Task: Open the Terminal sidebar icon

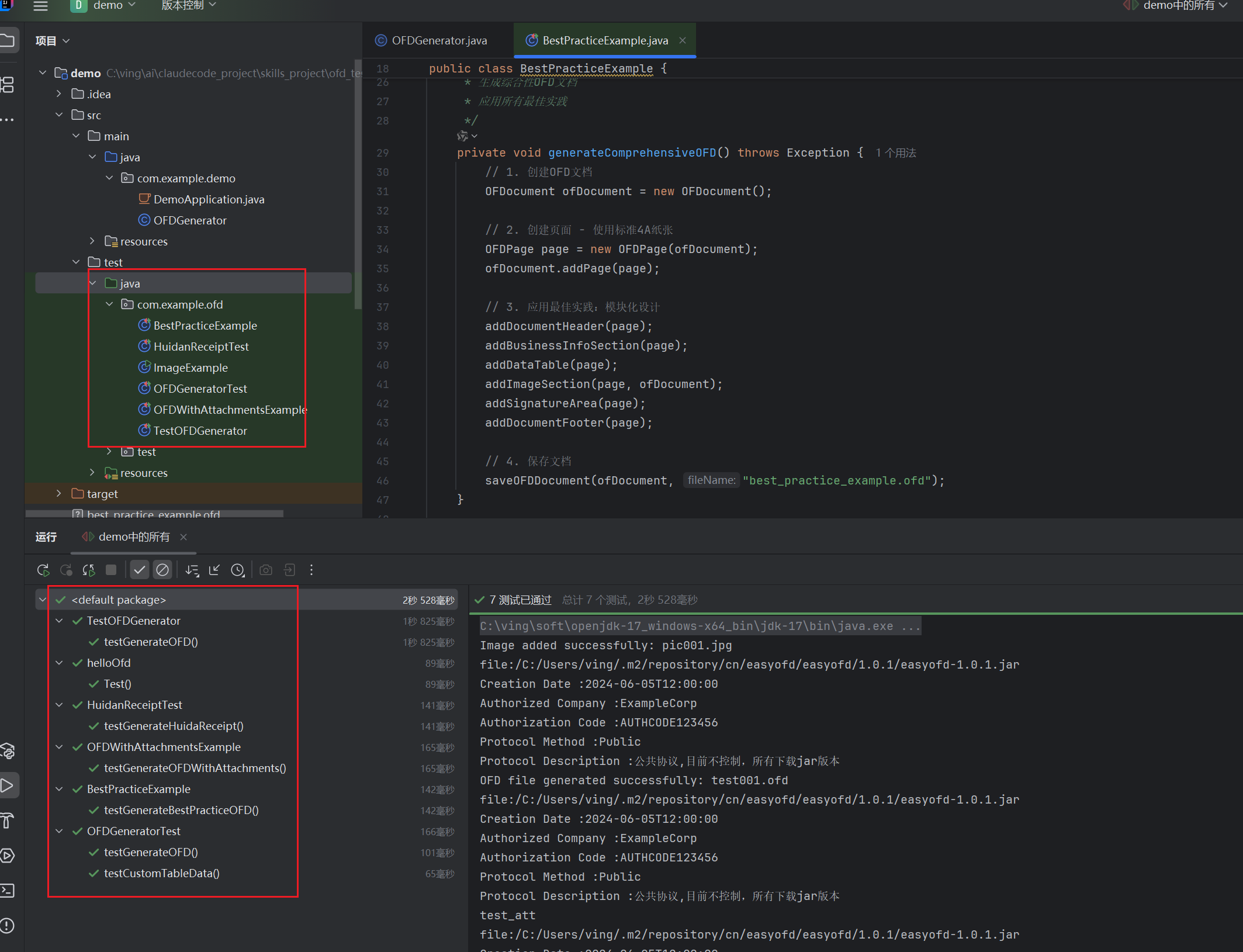Action: point(8,890)
